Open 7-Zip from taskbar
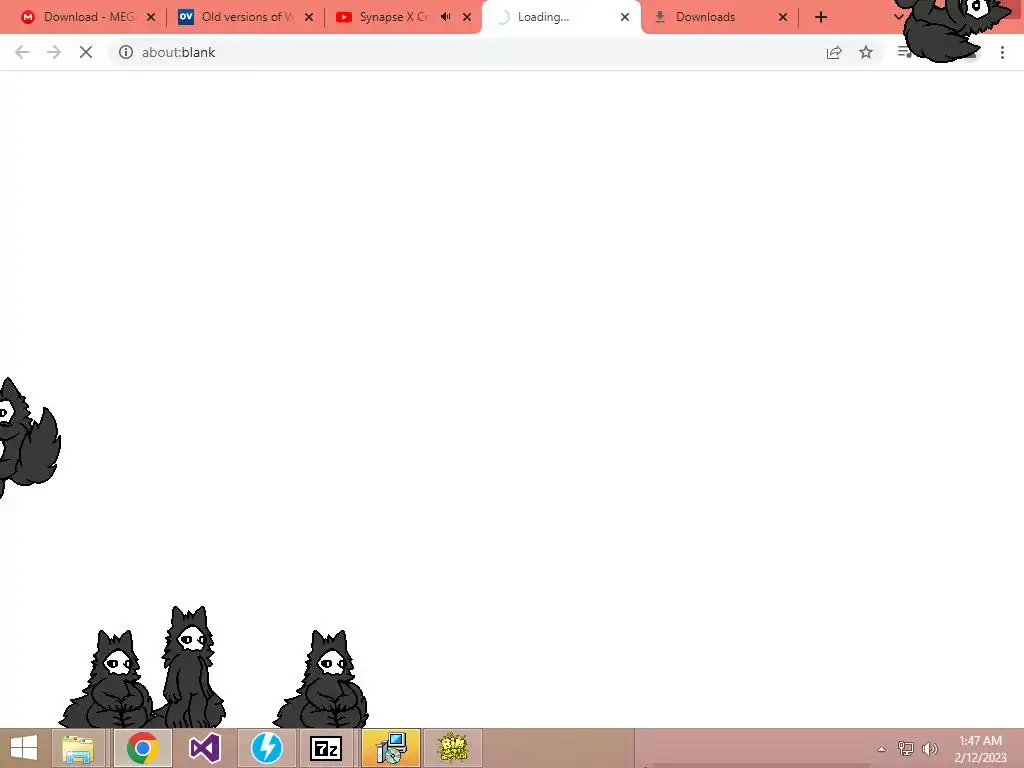This screenshot has height=768, width=1024. 326,748
